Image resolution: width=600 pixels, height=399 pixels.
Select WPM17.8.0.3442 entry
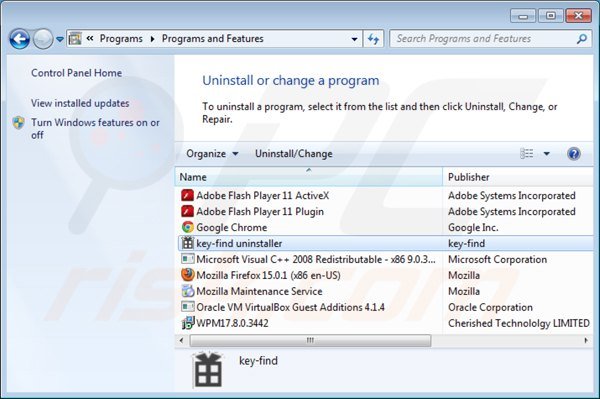[x=232, y=323]
